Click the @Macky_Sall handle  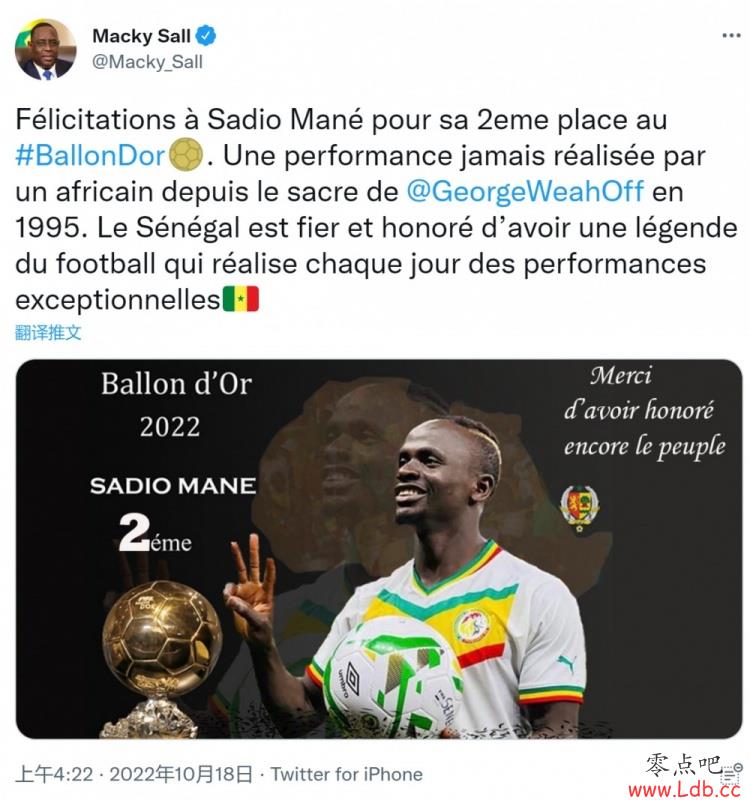147,62
